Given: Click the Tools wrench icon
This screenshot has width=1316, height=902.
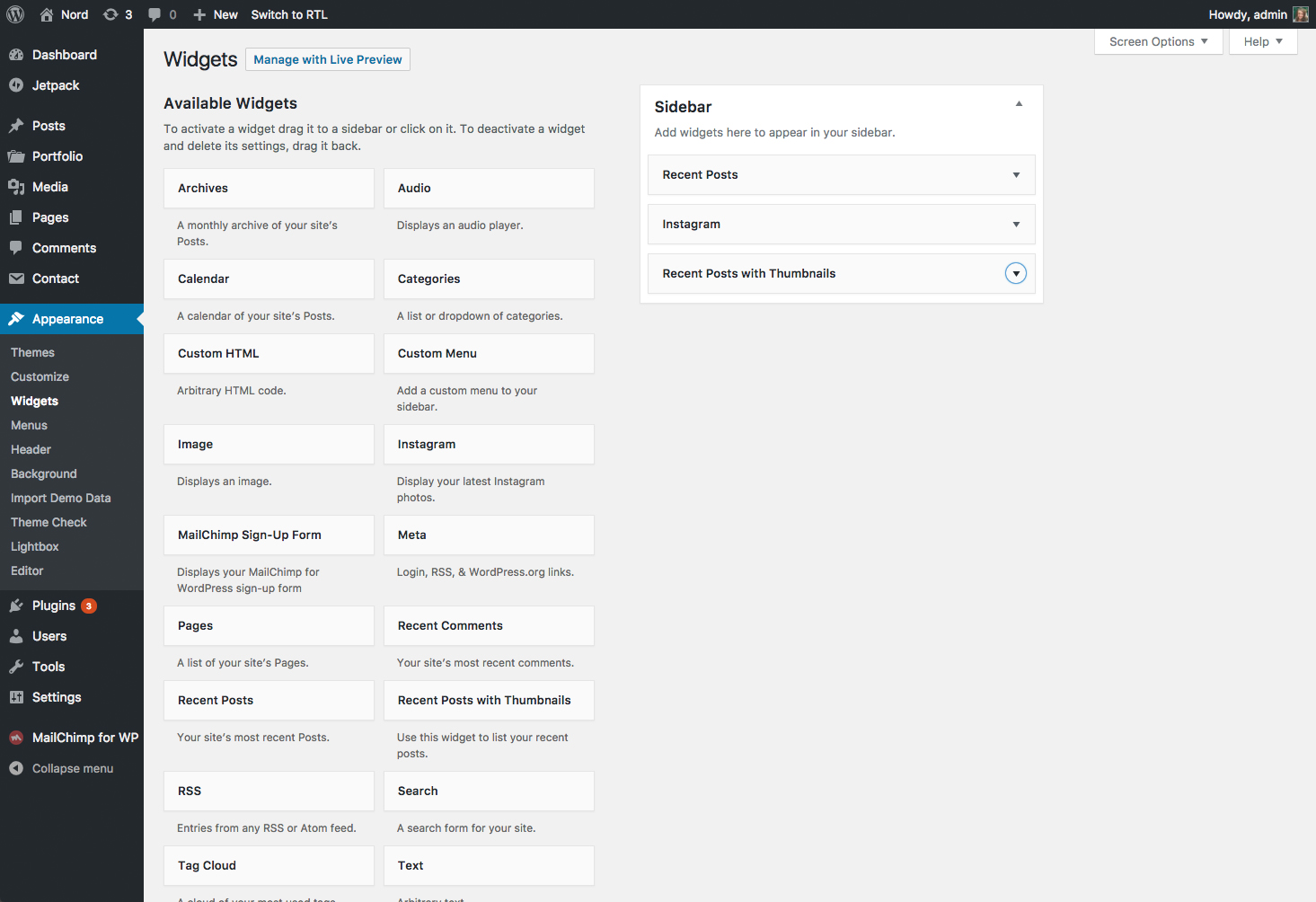Looking at the screenshot, I should (16, 667).
